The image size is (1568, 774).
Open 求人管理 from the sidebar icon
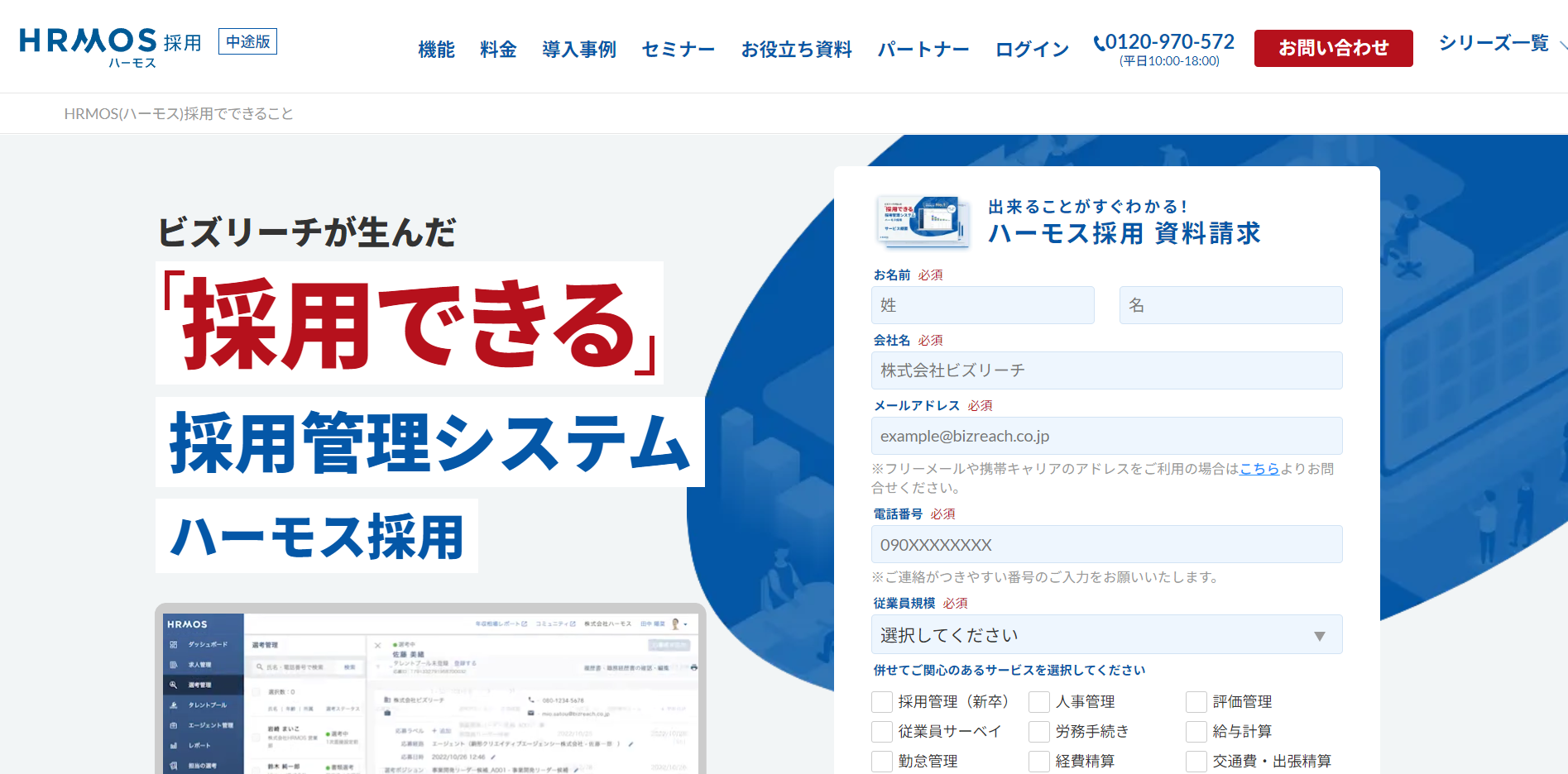pyautogui.click(x=173, y=663)
